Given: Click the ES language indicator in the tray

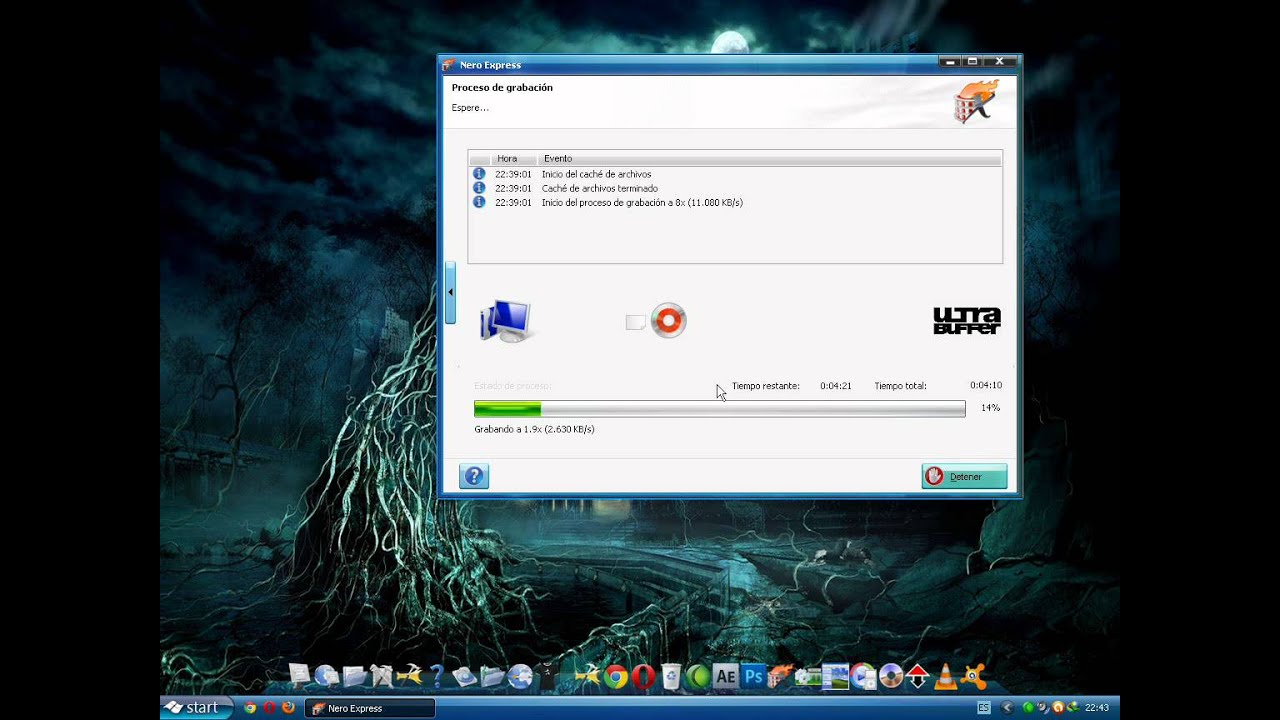Looking at the screenshot, I should (x=984, y=708).
